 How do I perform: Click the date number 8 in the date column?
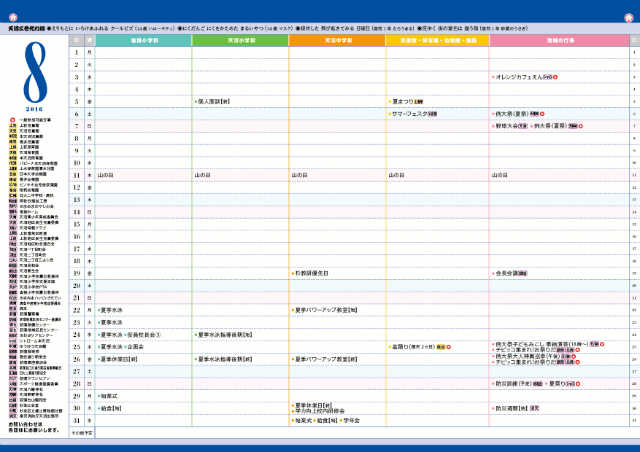coord(76,138)
